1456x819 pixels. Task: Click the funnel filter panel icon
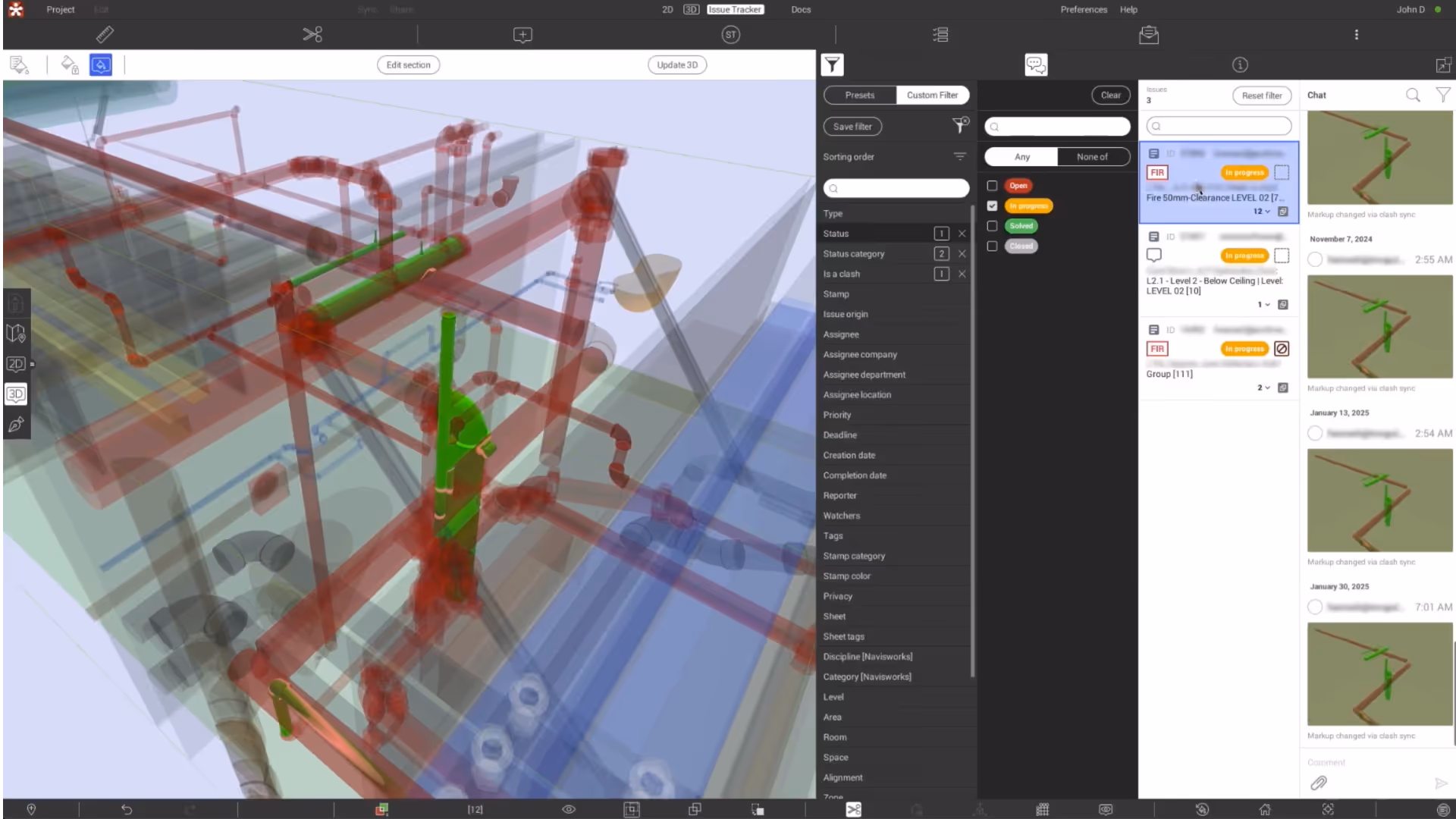832,65
